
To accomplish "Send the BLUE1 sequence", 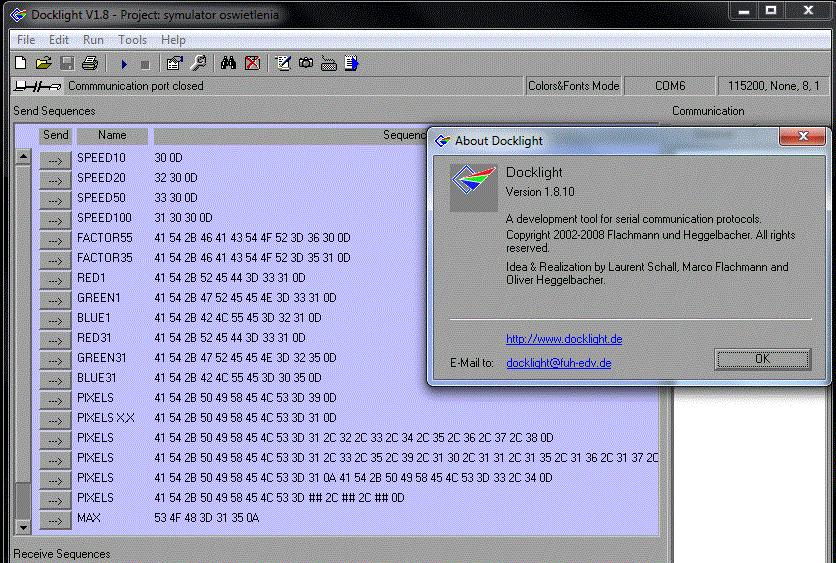I will pyautogui.click(x=55, y=320).
